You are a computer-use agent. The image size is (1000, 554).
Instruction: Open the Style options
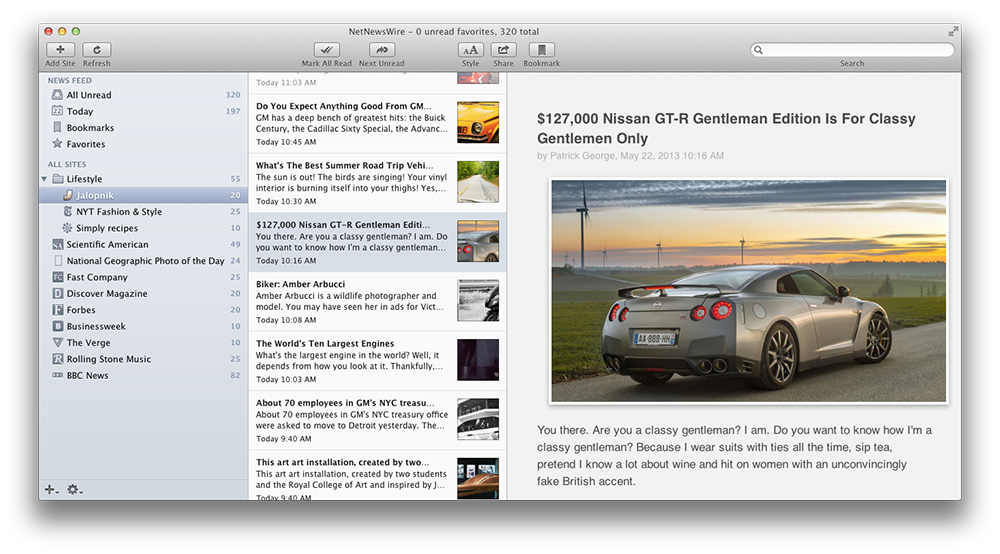click(470, 50)
